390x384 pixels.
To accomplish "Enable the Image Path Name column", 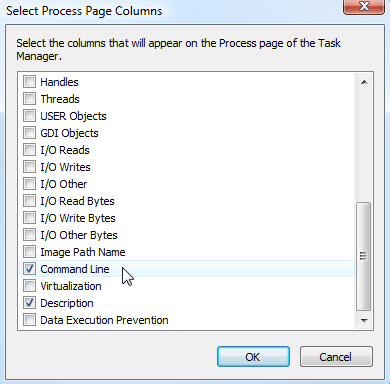I will point(29,252).
